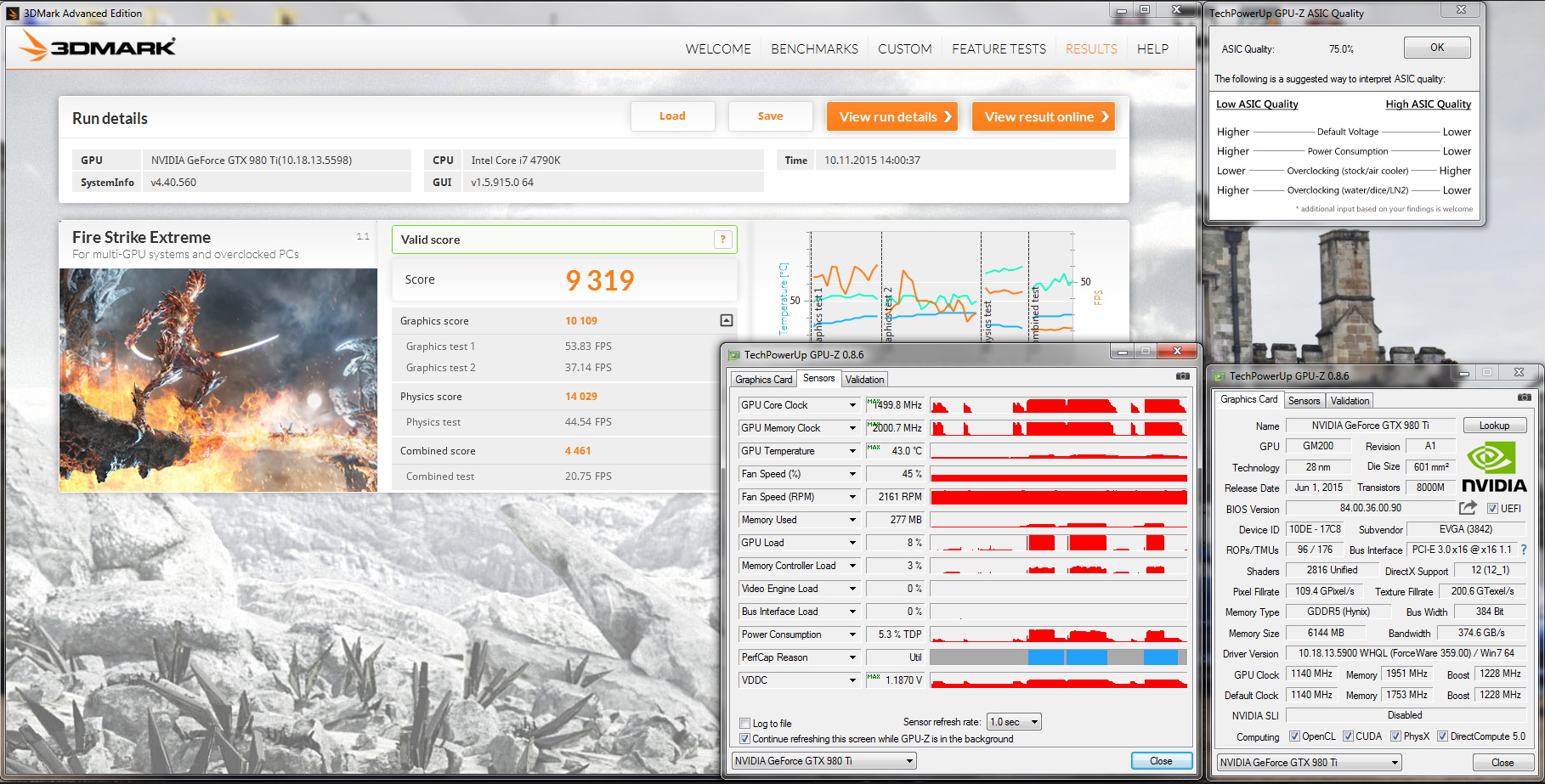Open the HELP tab in 3DMark
1545x784 pixels.
coord(1152,49)
